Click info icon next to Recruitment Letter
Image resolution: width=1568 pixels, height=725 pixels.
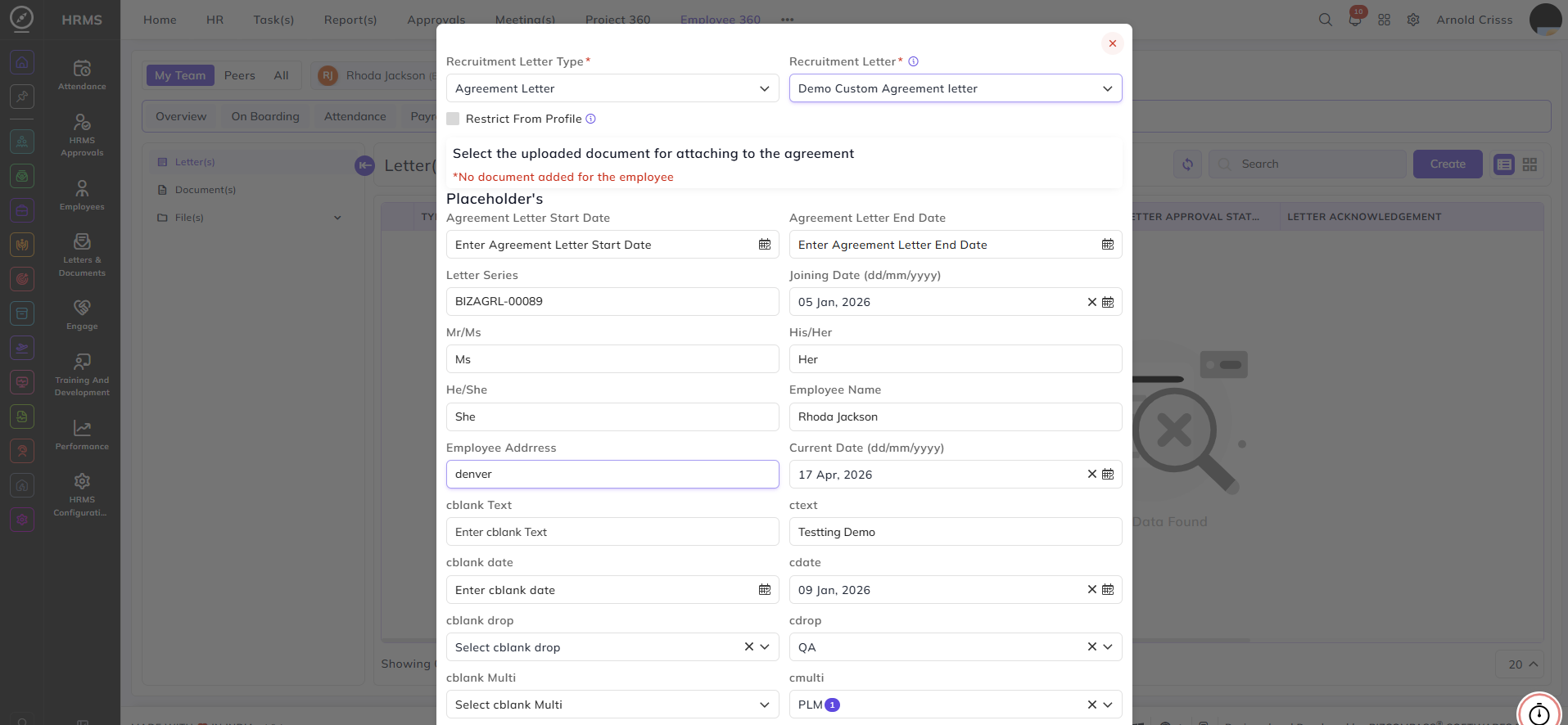click(x=913, y=61)
